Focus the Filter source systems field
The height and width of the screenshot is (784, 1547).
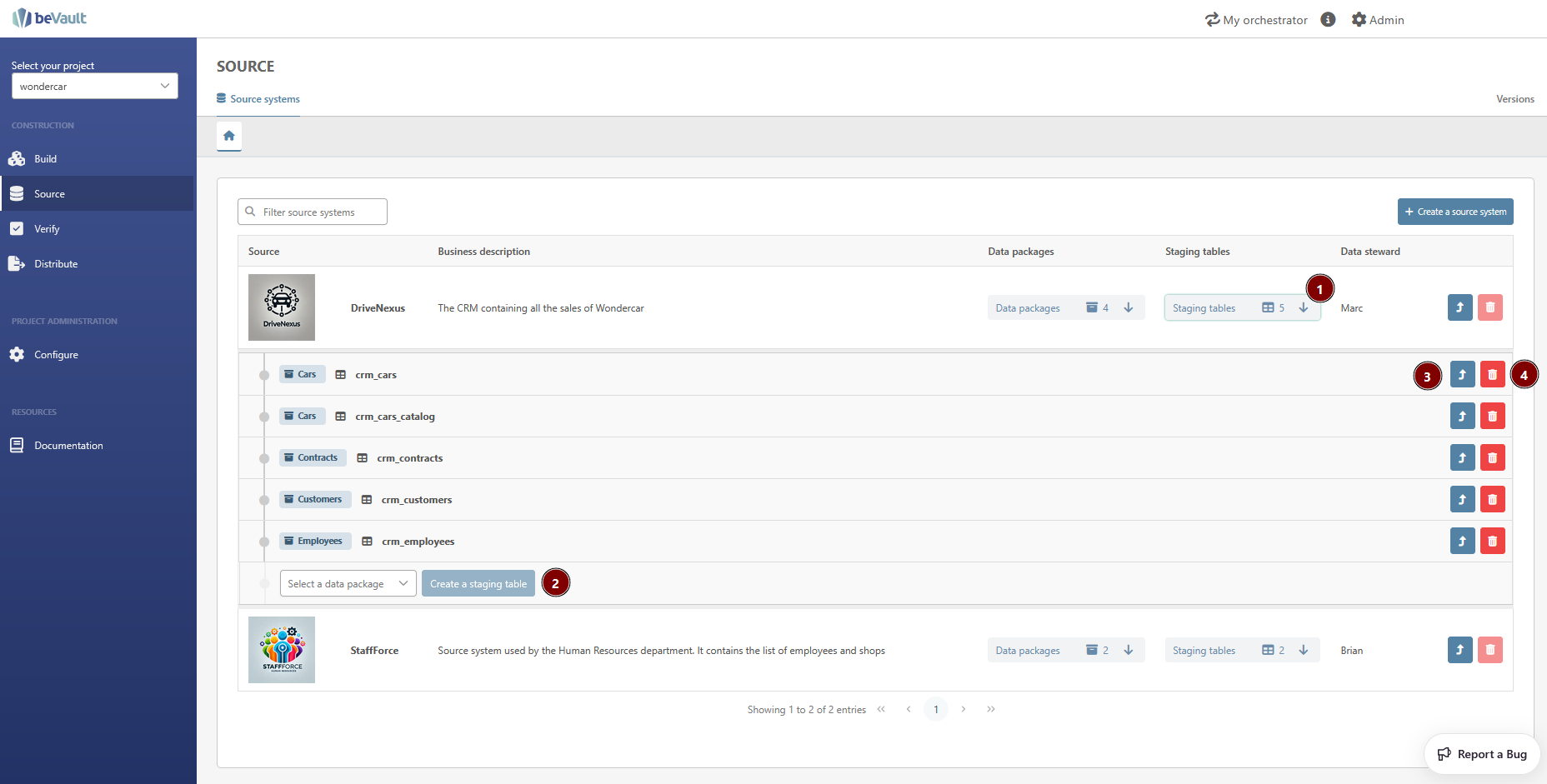321,212
